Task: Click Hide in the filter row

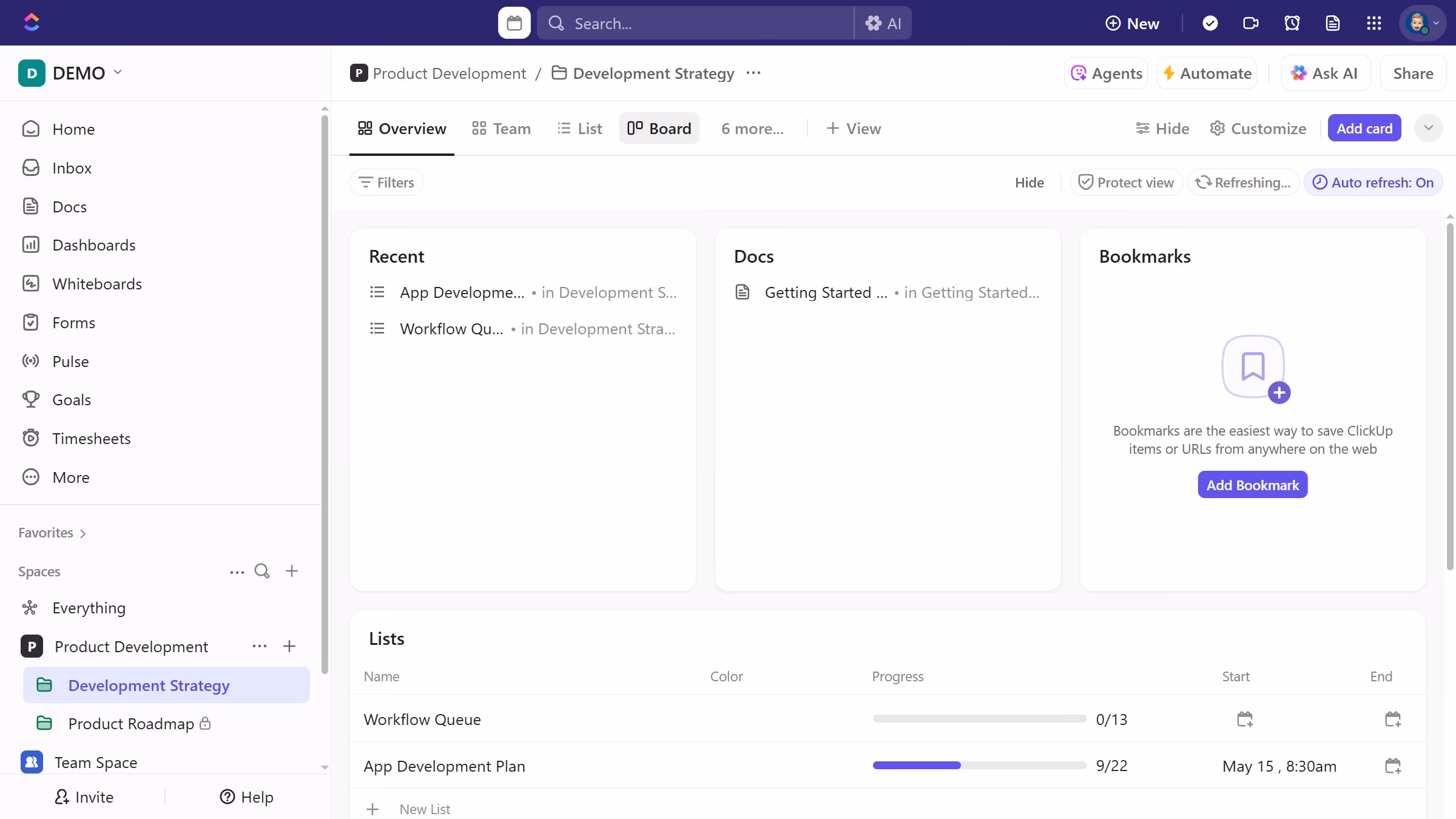Action: (x=1030, y=183)
